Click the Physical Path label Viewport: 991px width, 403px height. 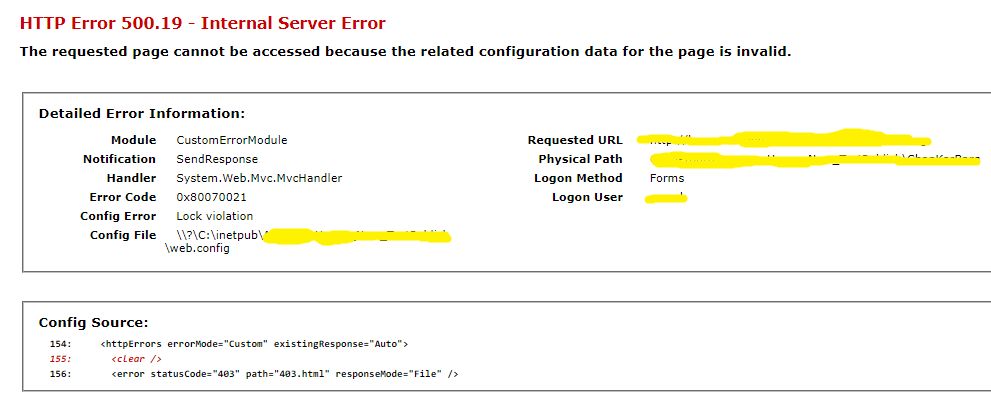pyautogui.click(x=580, y=159)
